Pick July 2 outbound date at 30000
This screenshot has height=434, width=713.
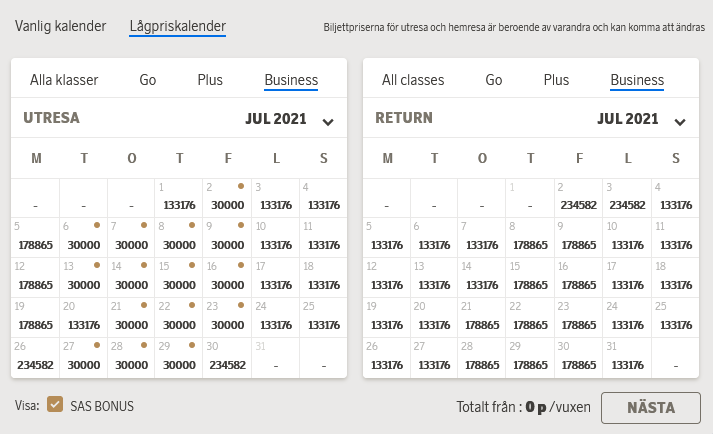227,197
